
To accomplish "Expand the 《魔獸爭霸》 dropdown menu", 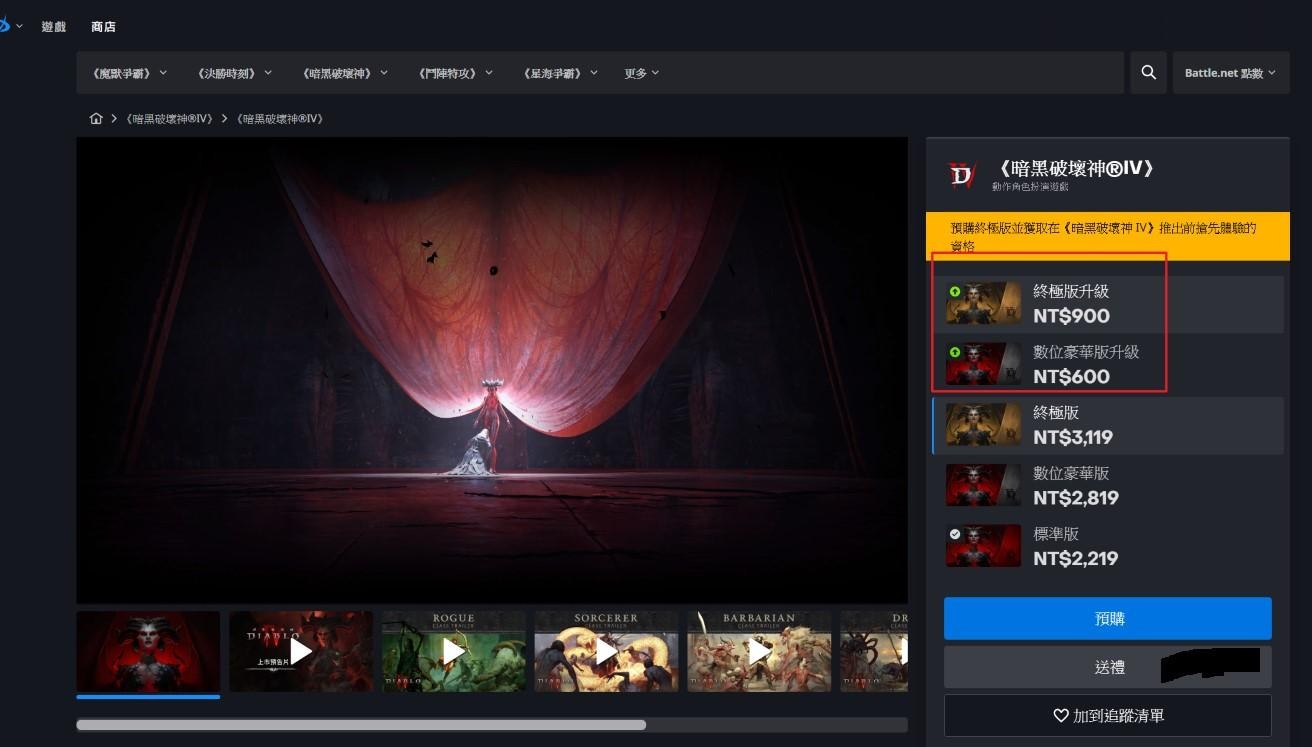I will click(x=128, y=73).
